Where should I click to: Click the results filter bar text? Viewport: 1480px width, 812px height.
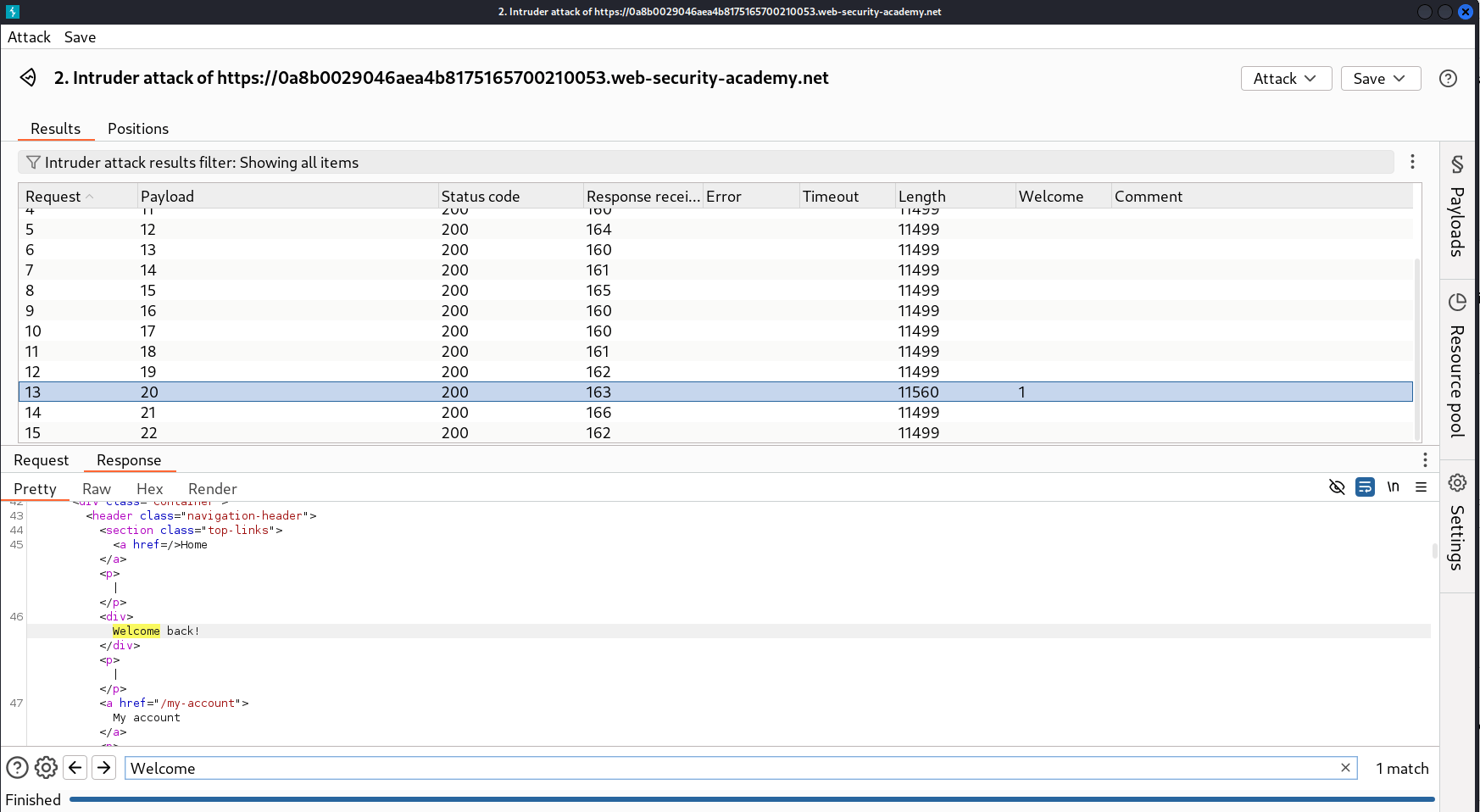[202, 163]
